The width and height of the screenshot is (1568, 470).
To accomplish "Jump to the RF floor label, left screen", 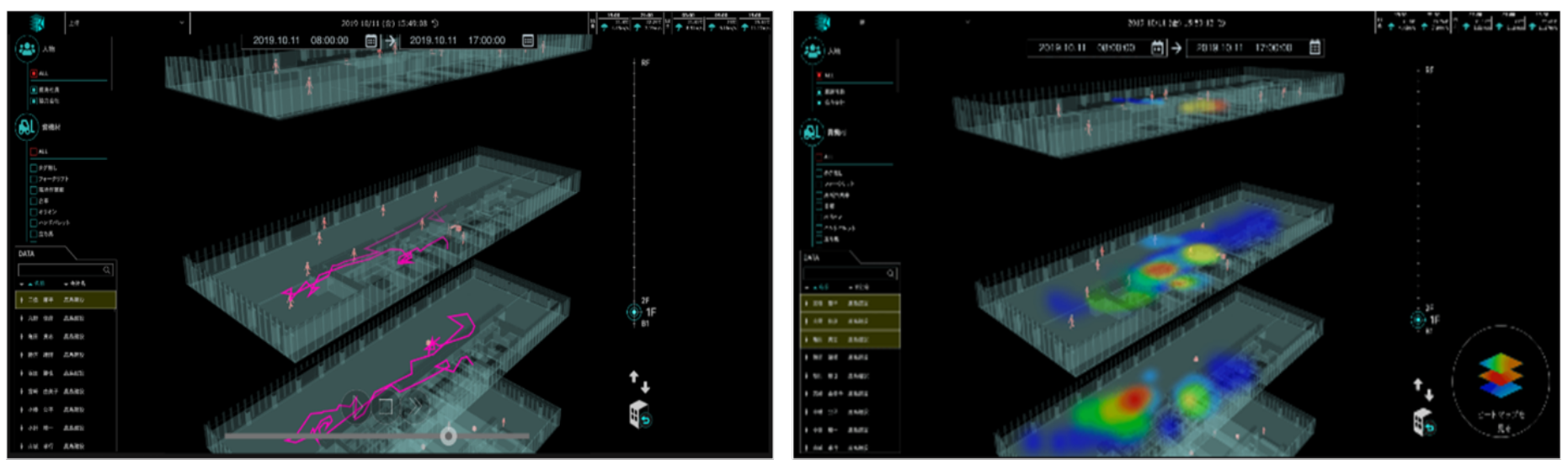I will [645, 63].
